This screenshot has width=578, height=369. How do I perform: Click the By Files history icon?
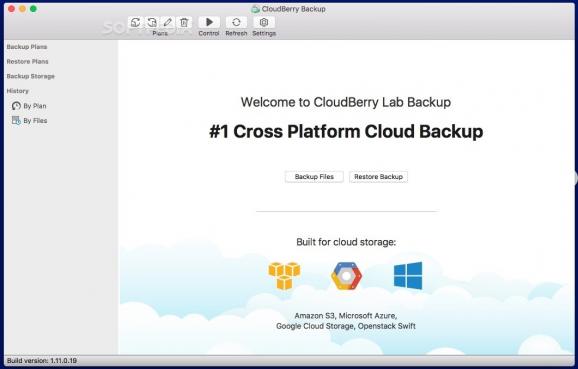(16, 121)
